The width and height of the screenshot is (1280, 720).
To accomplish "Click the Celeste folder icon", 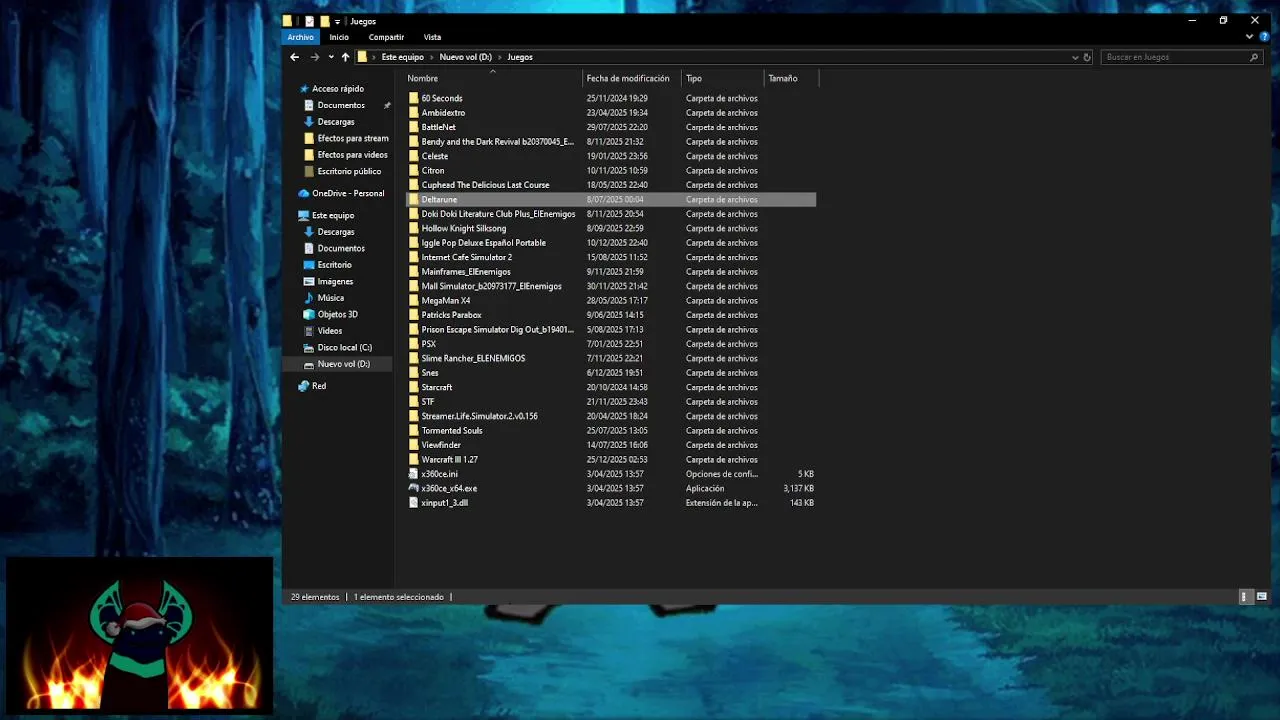I will (x=414, y=156).
